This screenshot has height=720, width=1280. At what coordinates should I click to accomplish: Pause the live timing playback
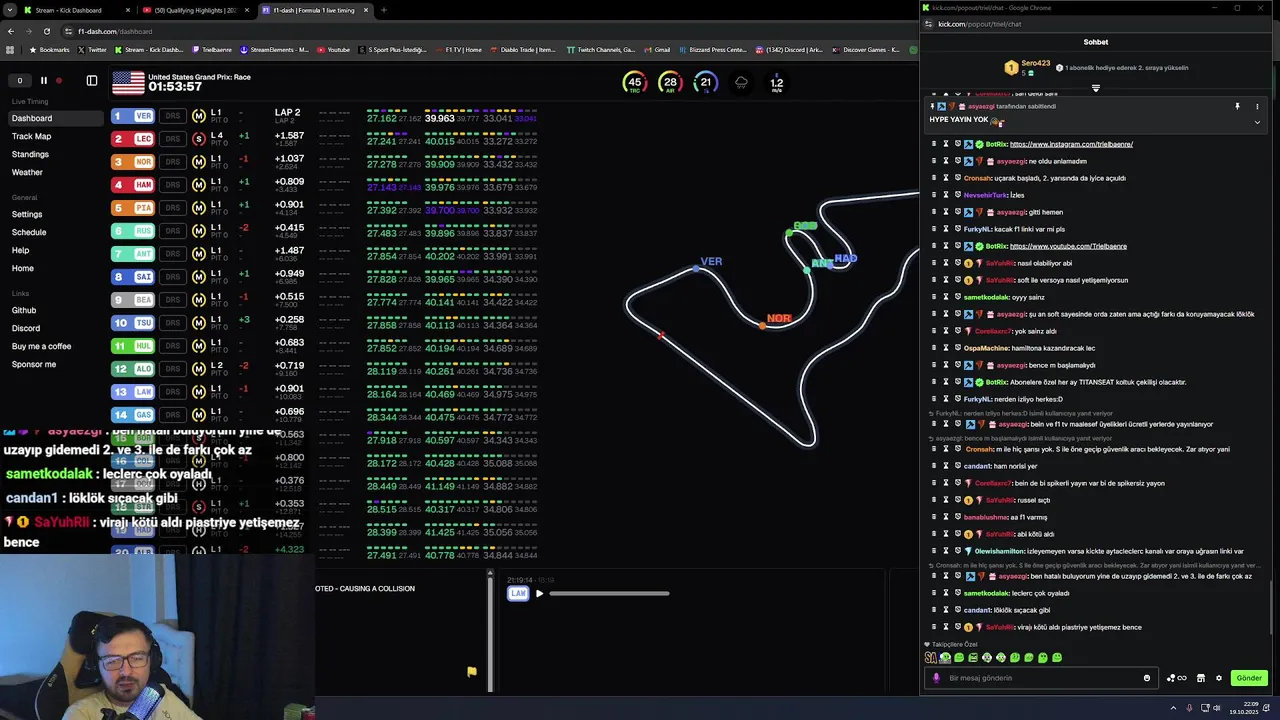click(43, 80)
